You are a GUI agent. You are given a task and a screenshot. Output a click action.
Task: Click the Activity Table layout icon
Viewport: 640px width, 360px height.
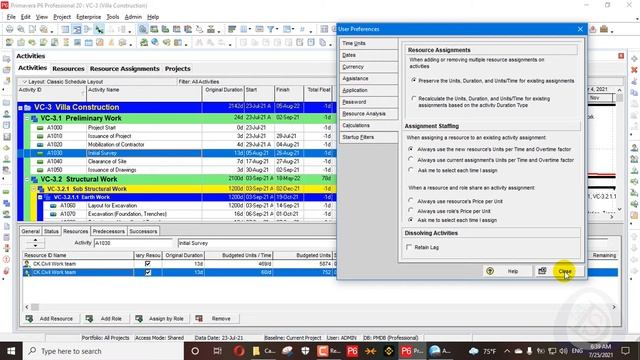pyautogui.click(x=65, y=29)
